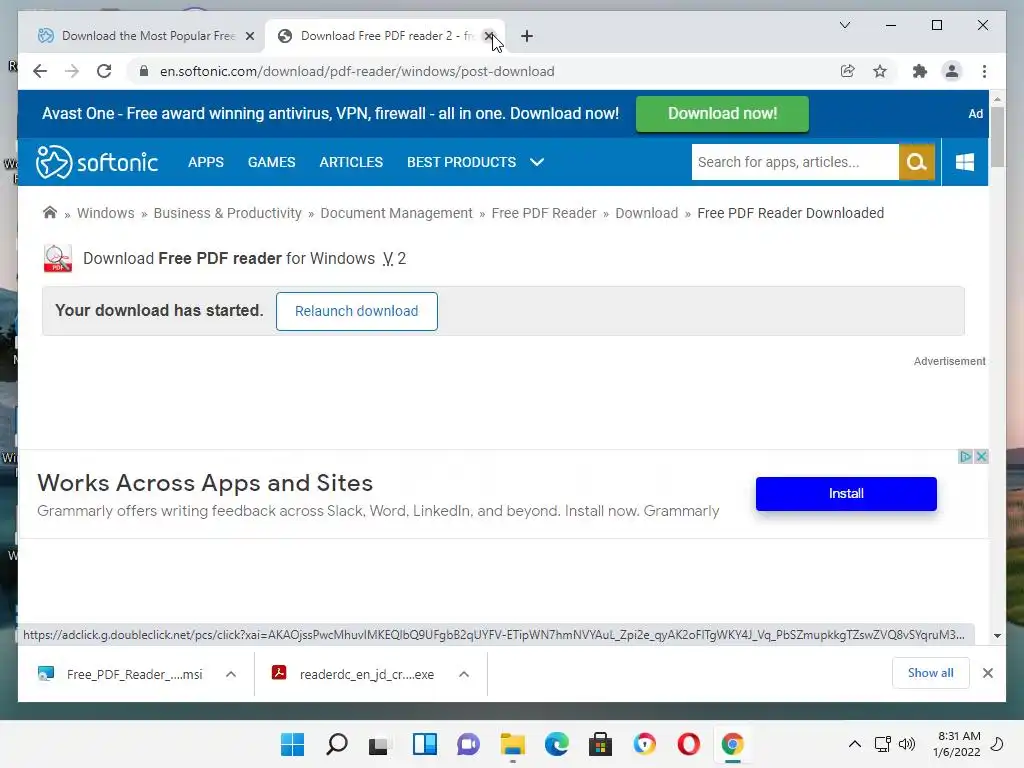Click the Search for apps, articles field
1024x768 pixels.
tap(795, 162)
